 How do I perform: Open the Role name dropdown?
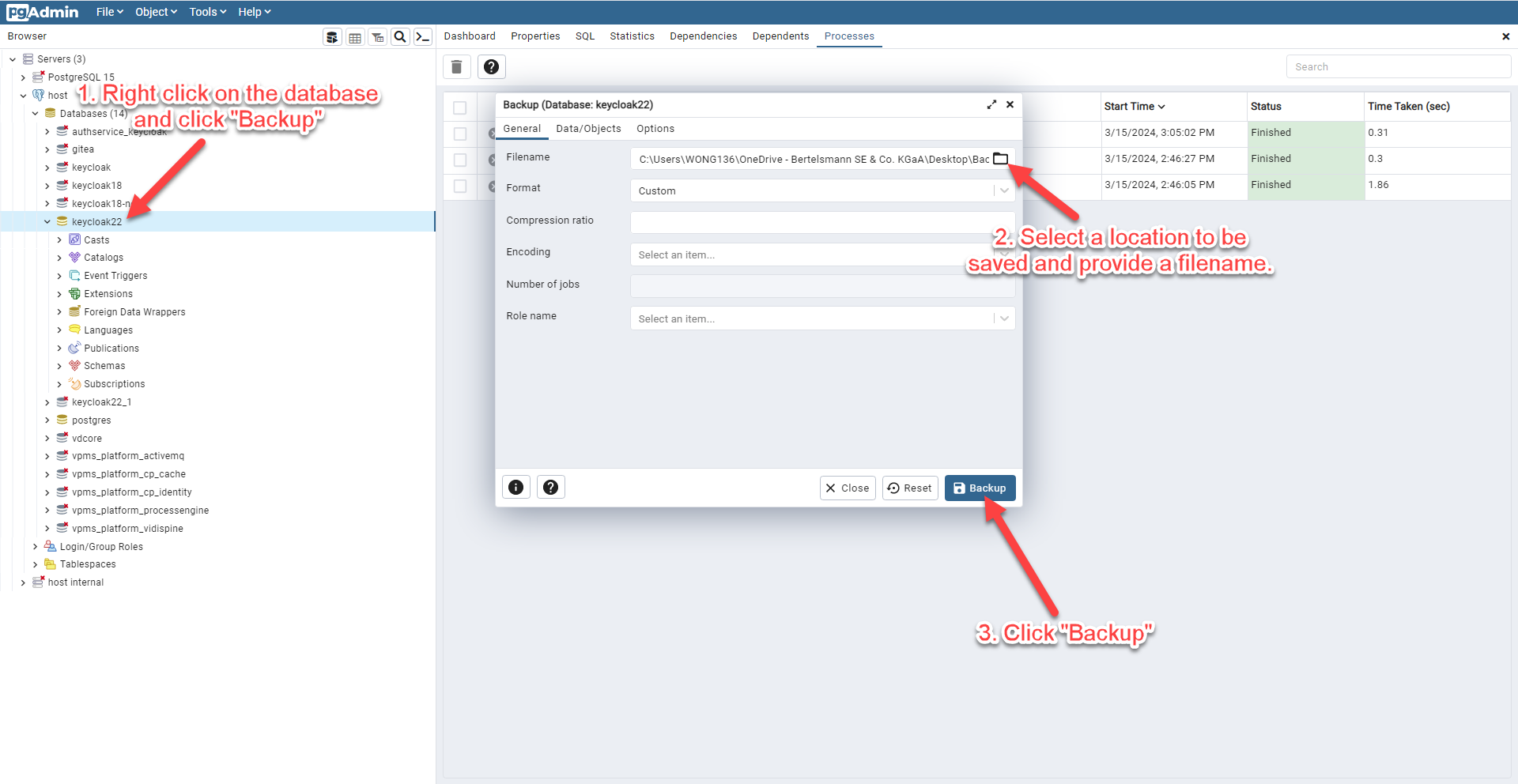[x=822, y=319]
